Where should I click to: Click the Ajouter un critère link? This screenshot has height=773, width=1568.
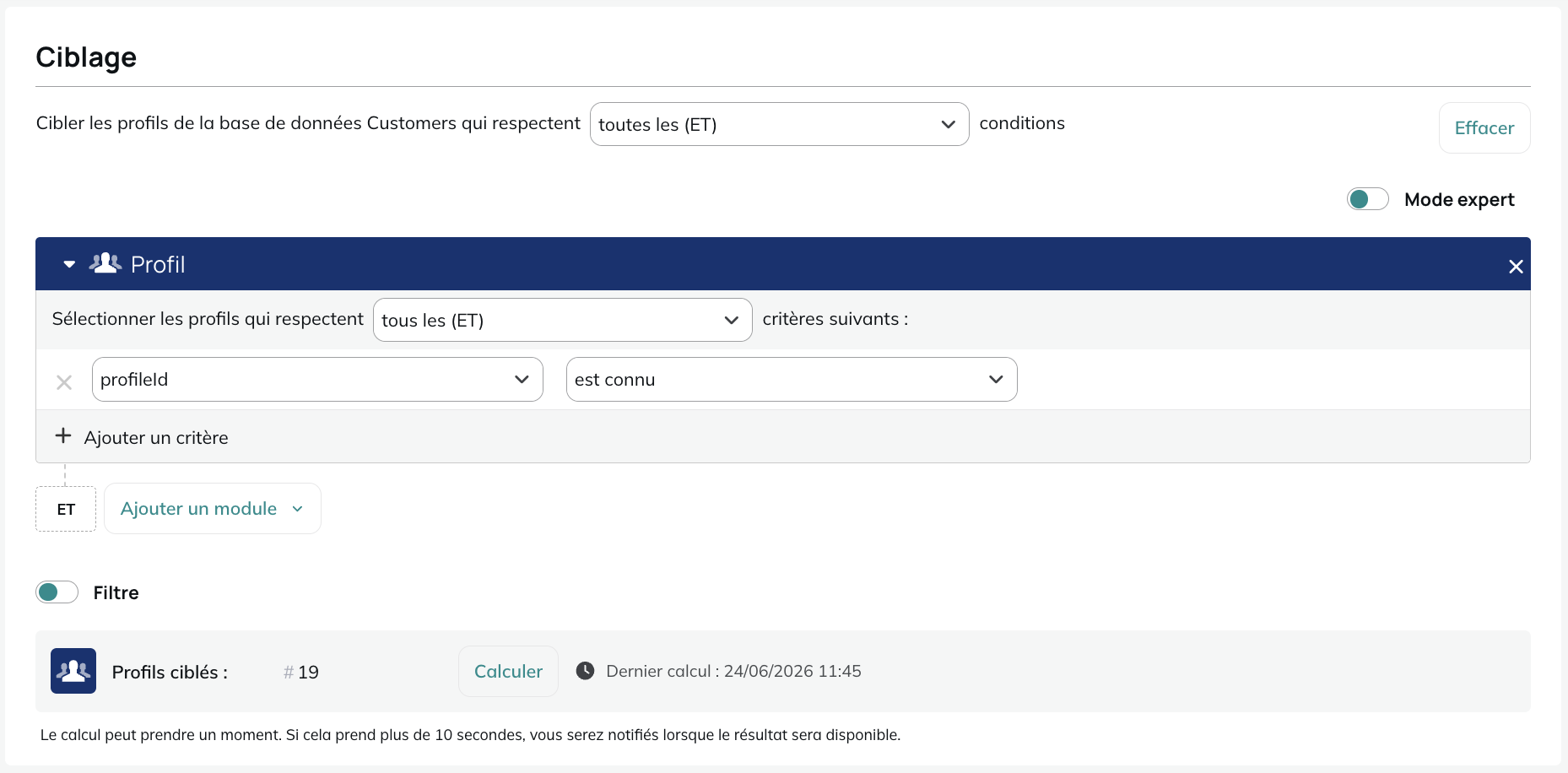pos(156,438)
